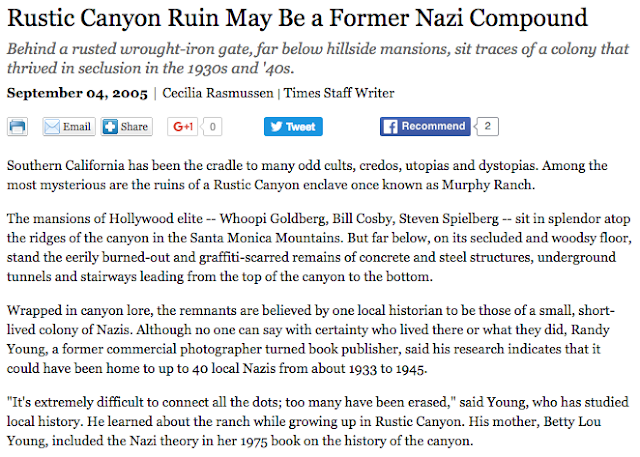Open the Email label text
Viewport: 640px width, 457px height.
[x=78, y=127]
